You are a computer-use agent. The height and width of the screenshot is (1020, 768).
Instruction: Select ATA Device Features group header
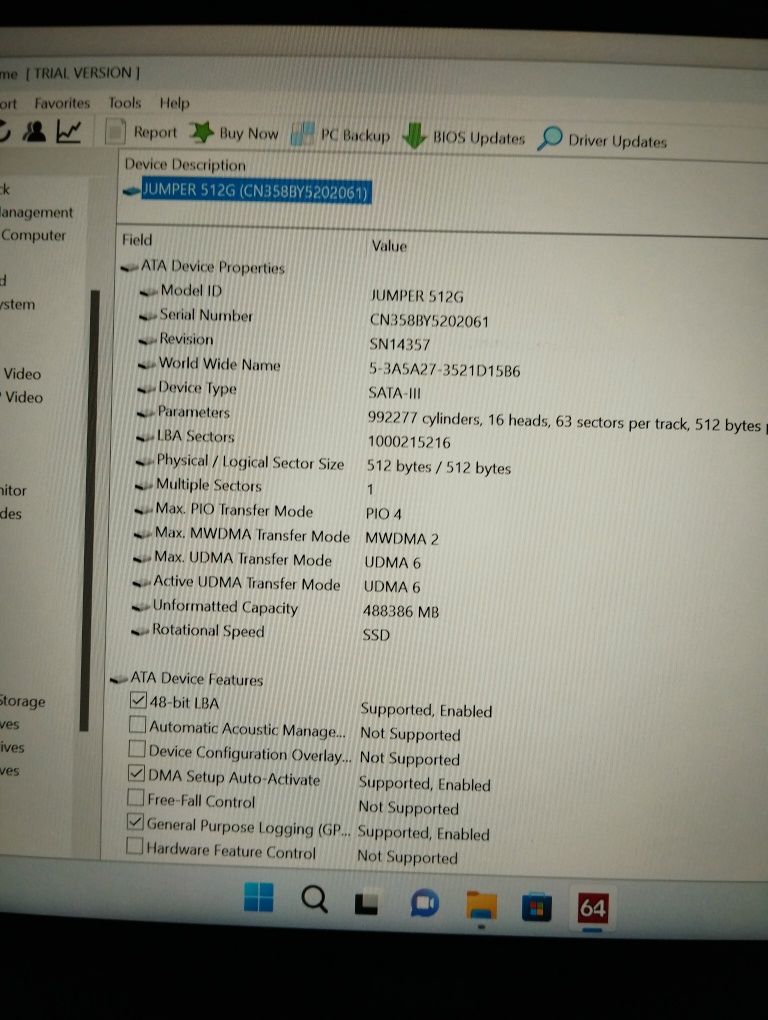point(196,678)
